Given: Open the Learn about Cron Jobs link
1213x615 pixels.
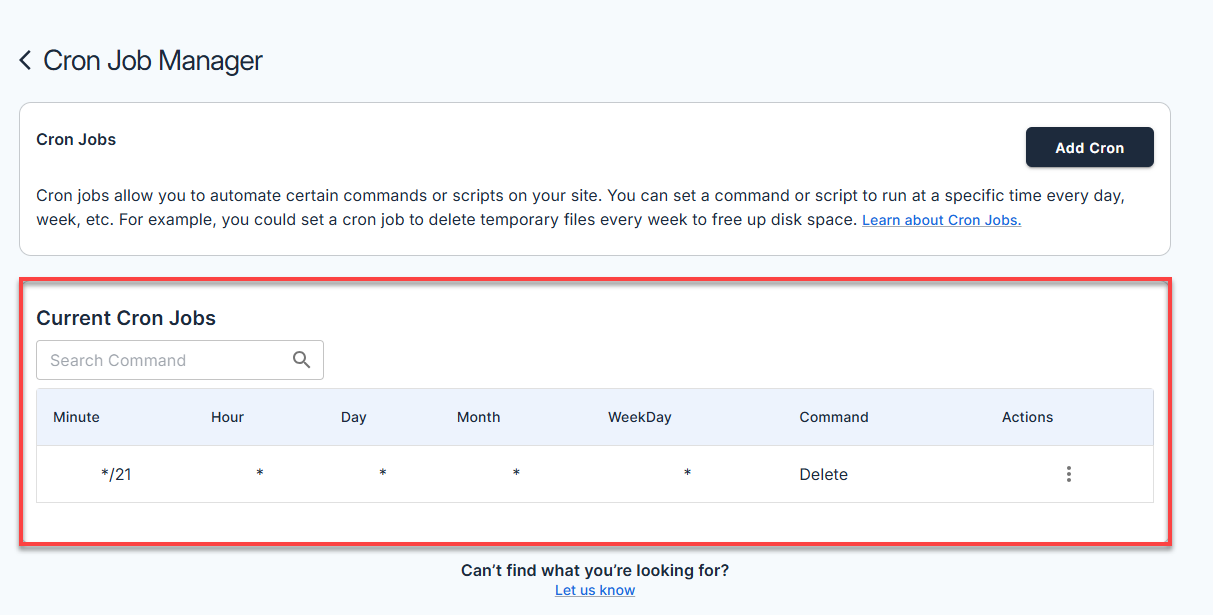Looking at the screenshot, I should point(941,220).
